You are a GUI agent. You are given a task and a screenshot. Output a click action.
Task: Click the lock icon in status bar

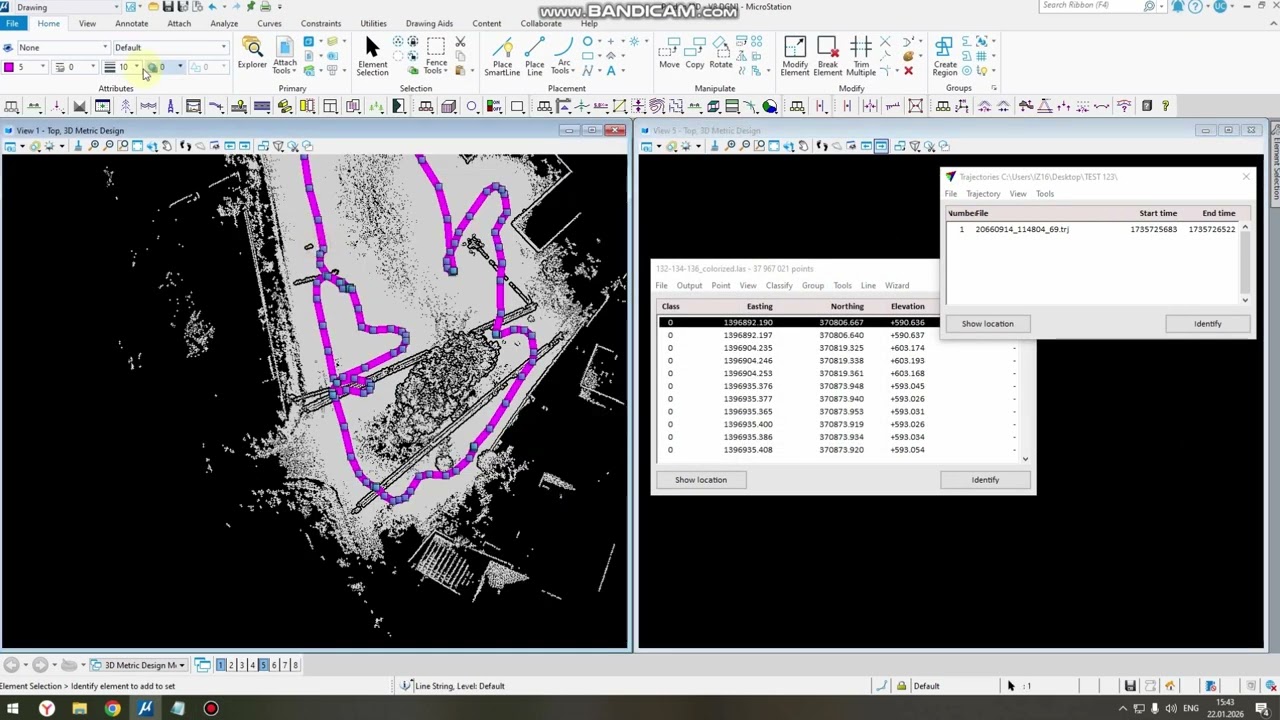901,686
